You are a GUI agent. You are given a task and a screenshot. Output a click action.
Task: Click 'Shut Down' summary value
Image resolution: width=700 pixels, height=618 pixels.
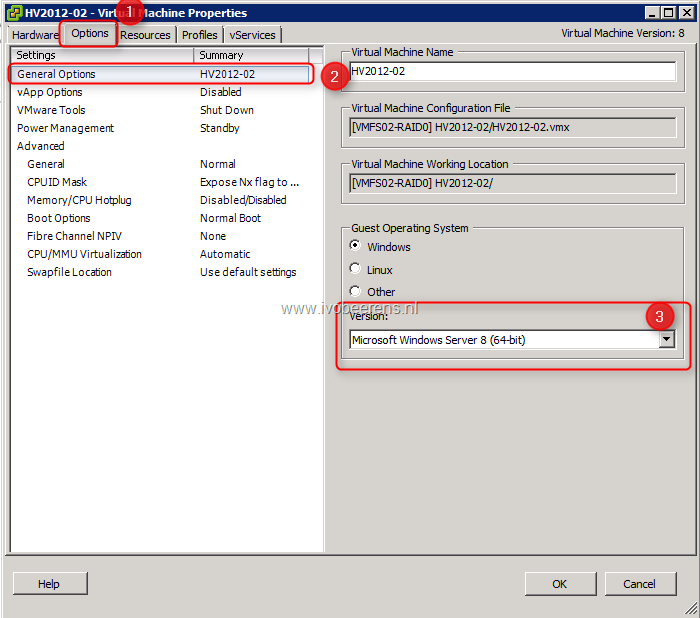(x=227, y=110)
